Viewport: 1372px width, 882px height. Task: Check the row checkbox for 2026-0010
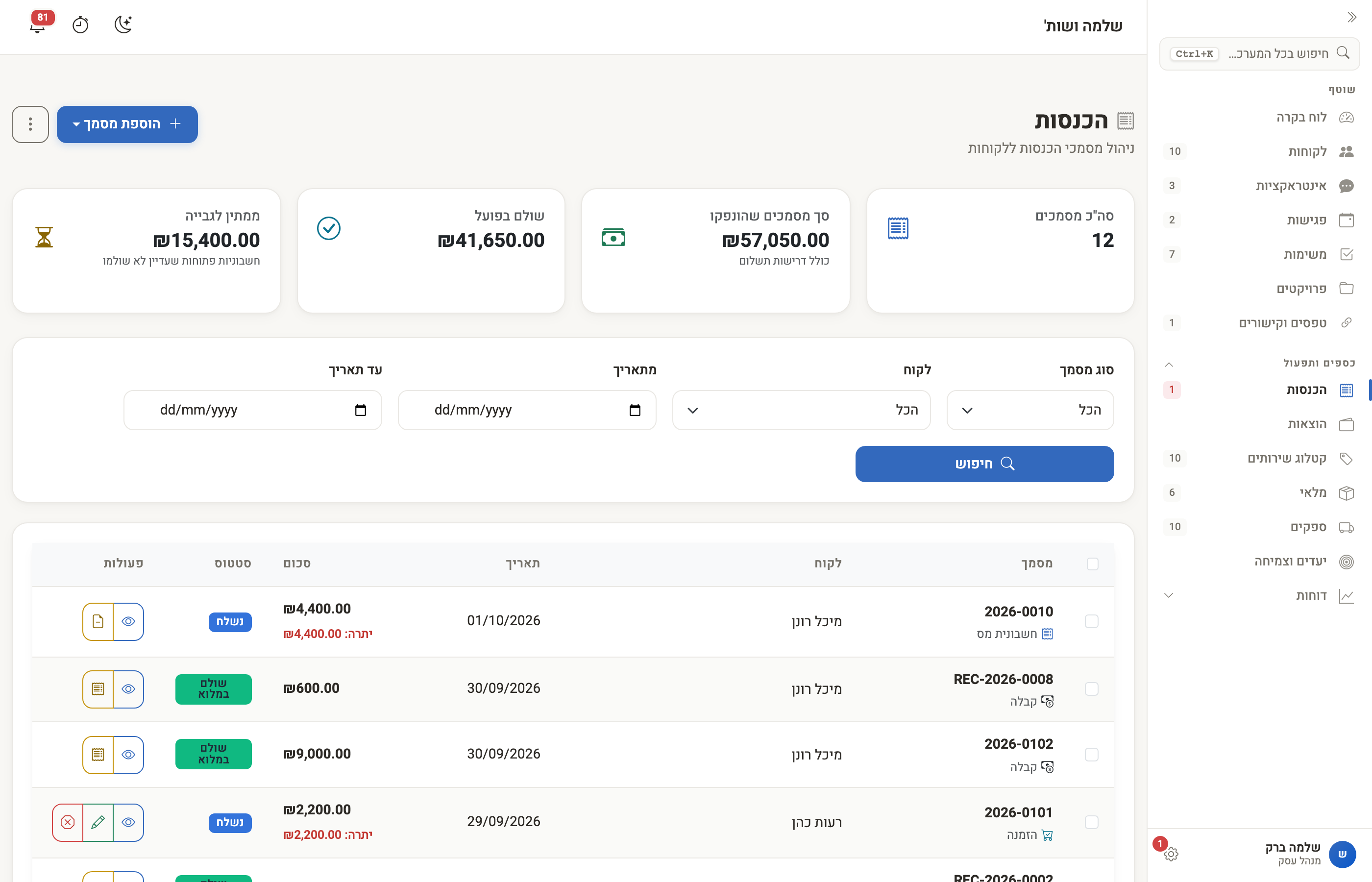pos(1092,621)
